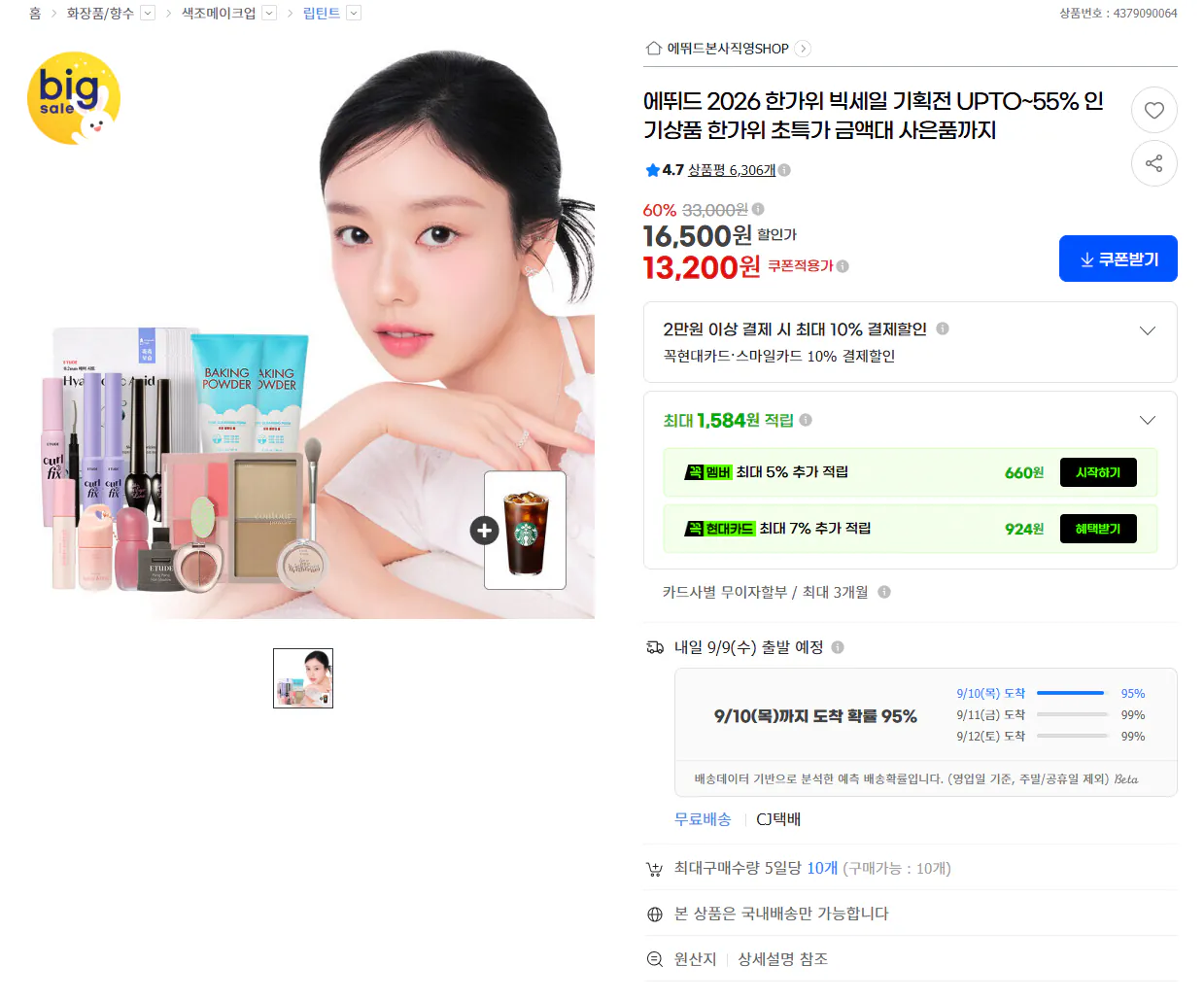Viewport: 1204px width, 1001px height.
Task: Click info icon beside 무이자할부 text
Action: coord(884,592)
